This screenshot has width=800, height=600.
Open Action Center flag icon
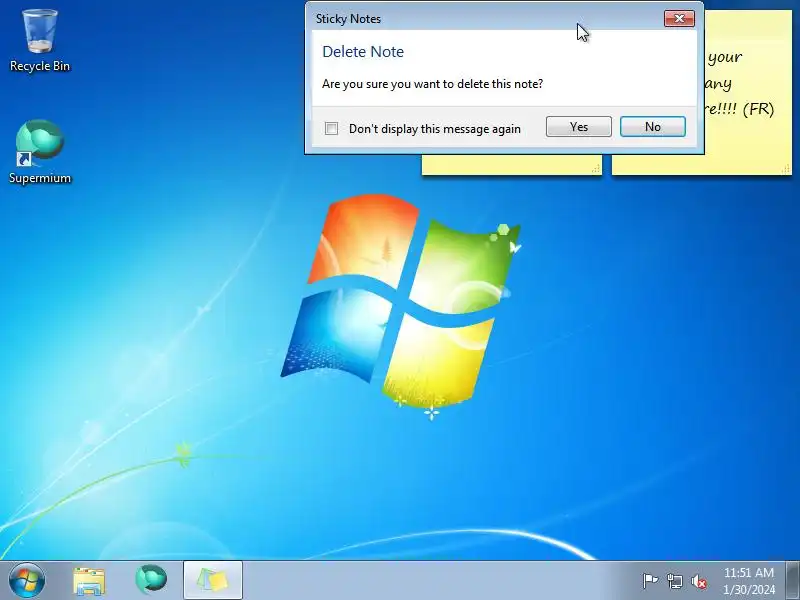click(x=650, y=581)
